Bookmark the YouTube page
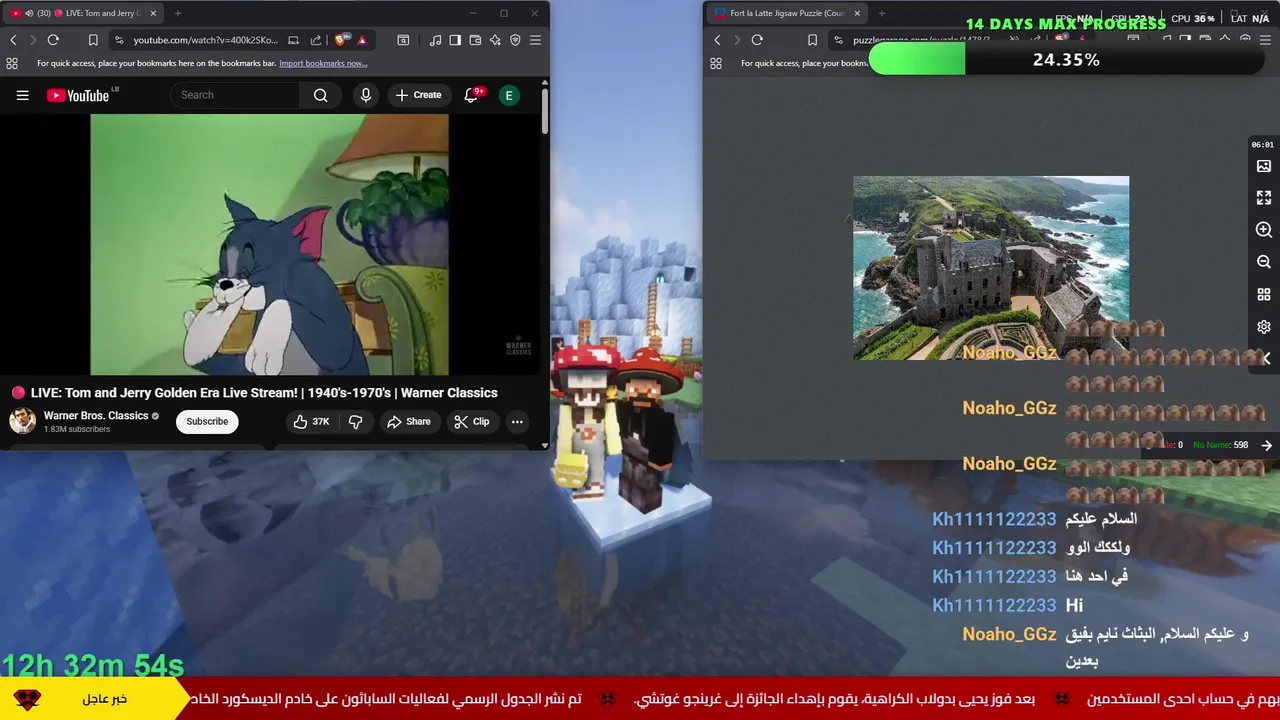 pyautogui.click(x=93, y=40)
